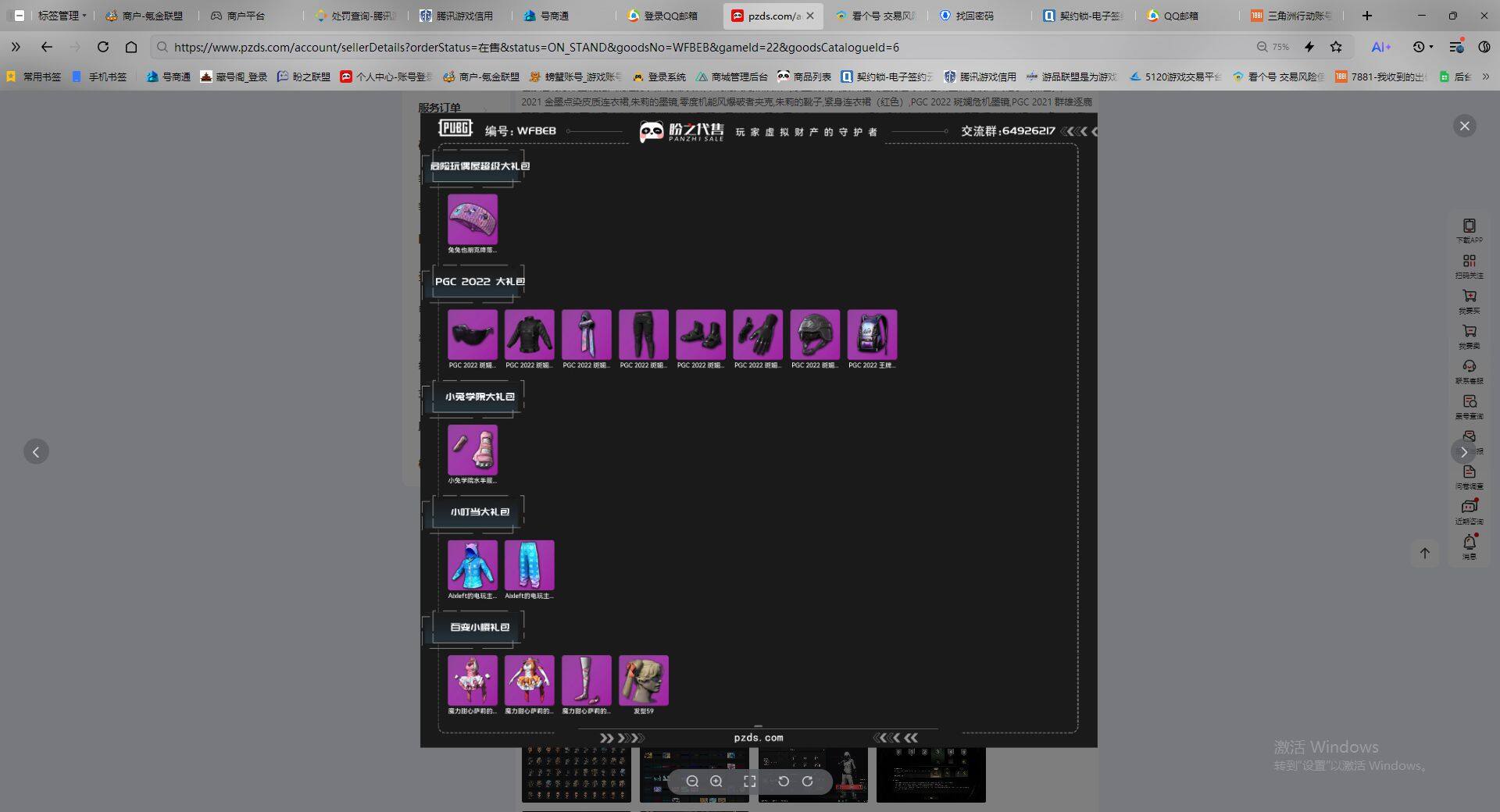Open the 手机书签 bookmarks folder

99,77
